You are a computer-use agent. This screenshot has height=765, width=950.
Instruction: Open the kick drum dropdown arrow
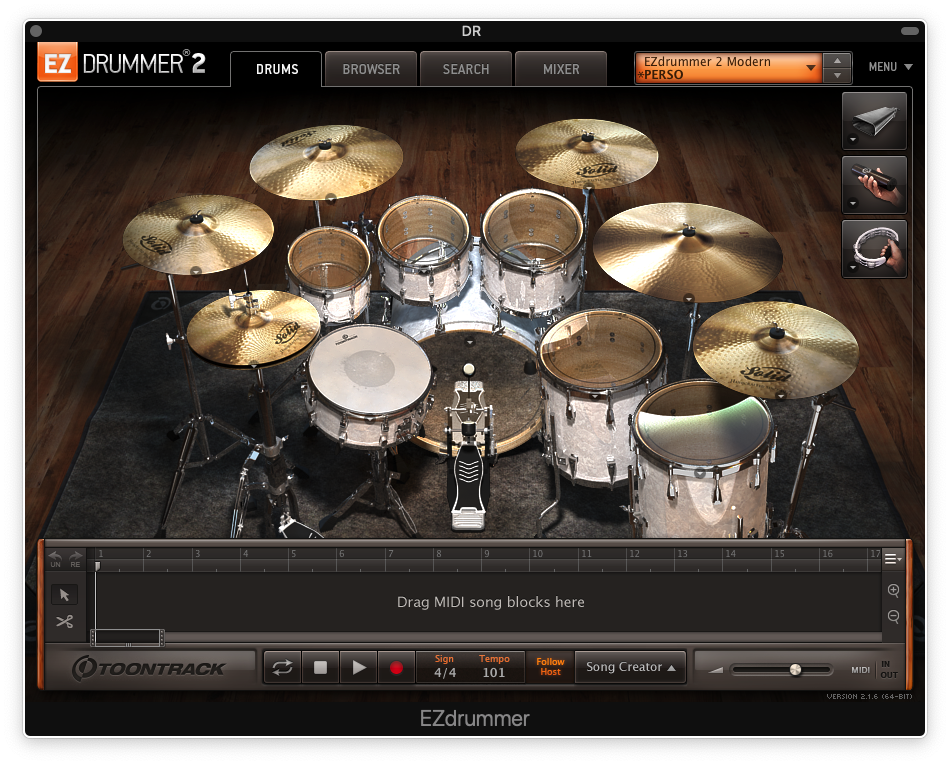tap(470, 342)
